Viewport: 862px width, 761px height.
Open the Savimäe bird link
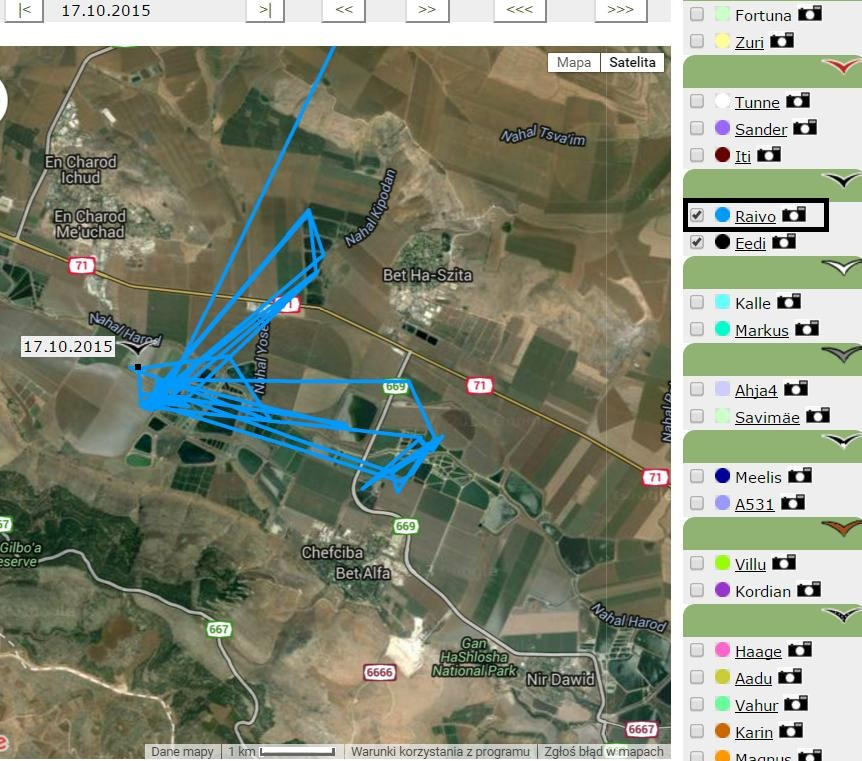[767, 417]
